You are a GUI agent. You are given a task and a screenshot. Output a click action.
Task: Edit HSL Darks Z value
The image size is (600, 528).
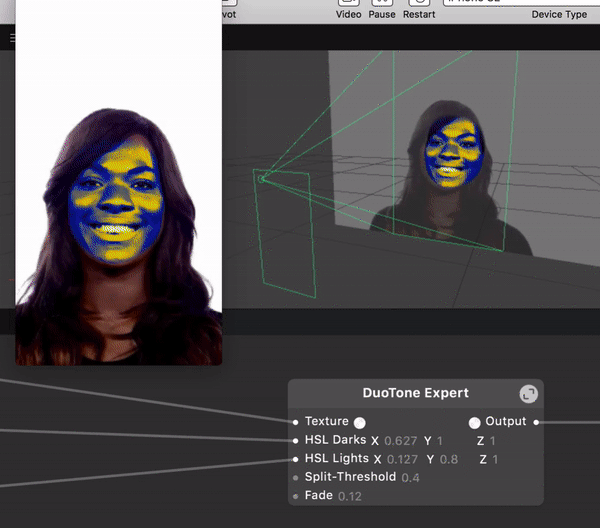click(x=492, y=441)
